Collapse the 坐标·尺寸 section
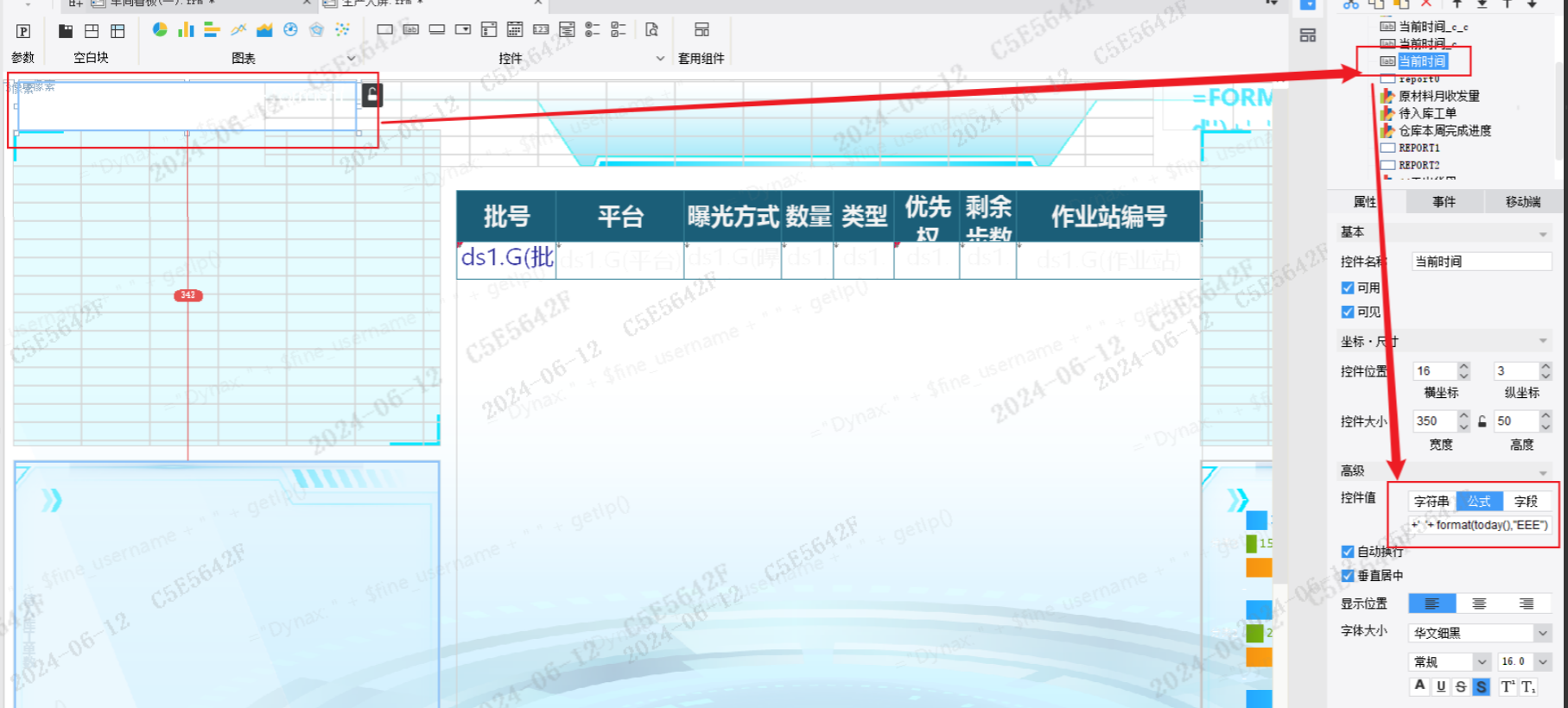Image resolution: width=1568 pixels, height=708 pixels. (x=1543, y=341)
